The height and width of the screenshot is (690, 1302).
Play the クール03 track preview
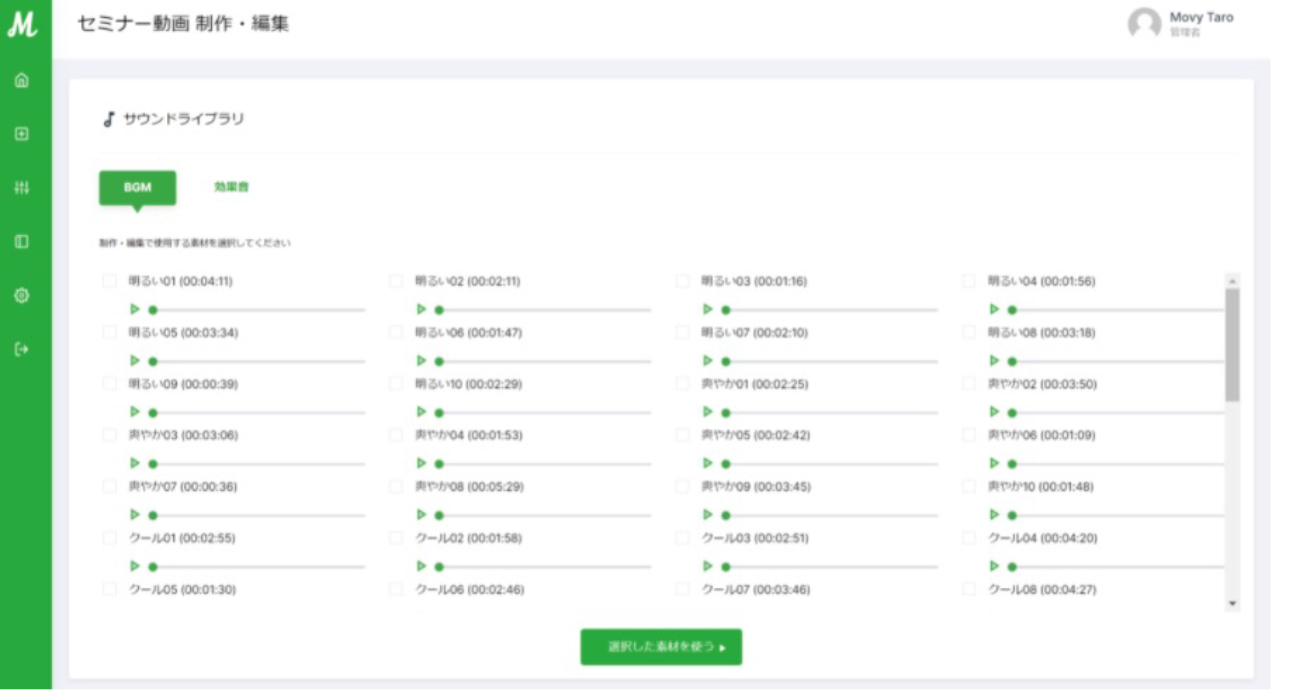pos(708,566)
